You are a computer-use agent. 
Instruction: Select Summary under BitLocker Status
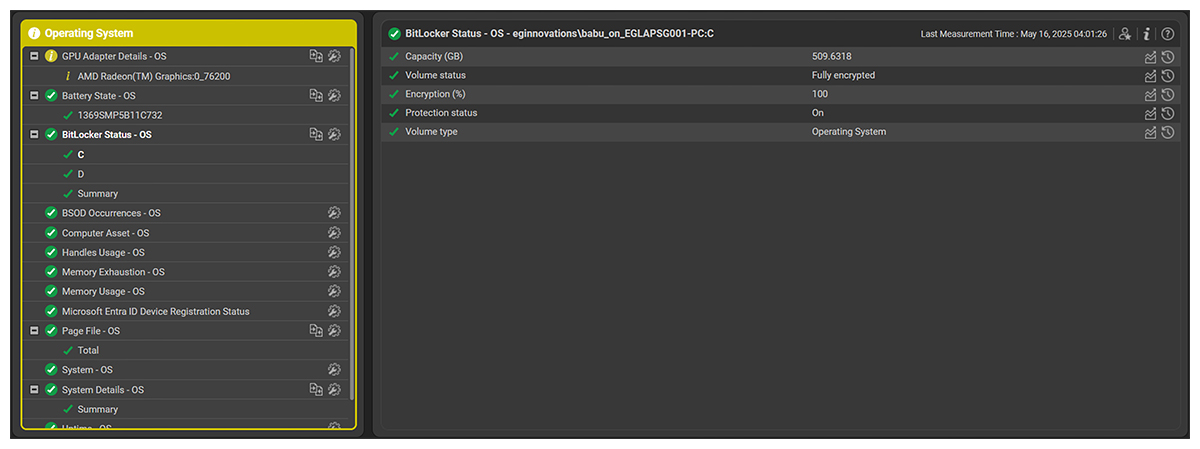click(97, 194)
